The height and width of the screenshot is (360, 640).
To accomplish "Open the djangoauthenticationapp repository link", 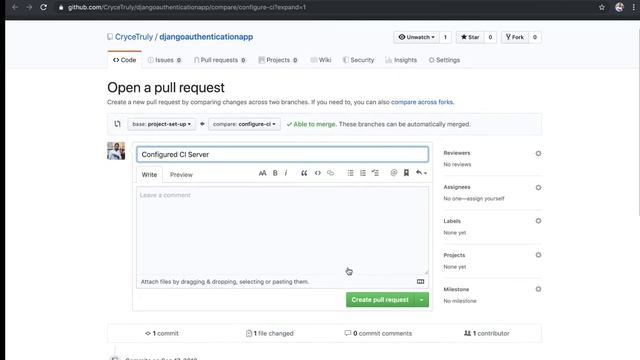I will pos(206,37).
